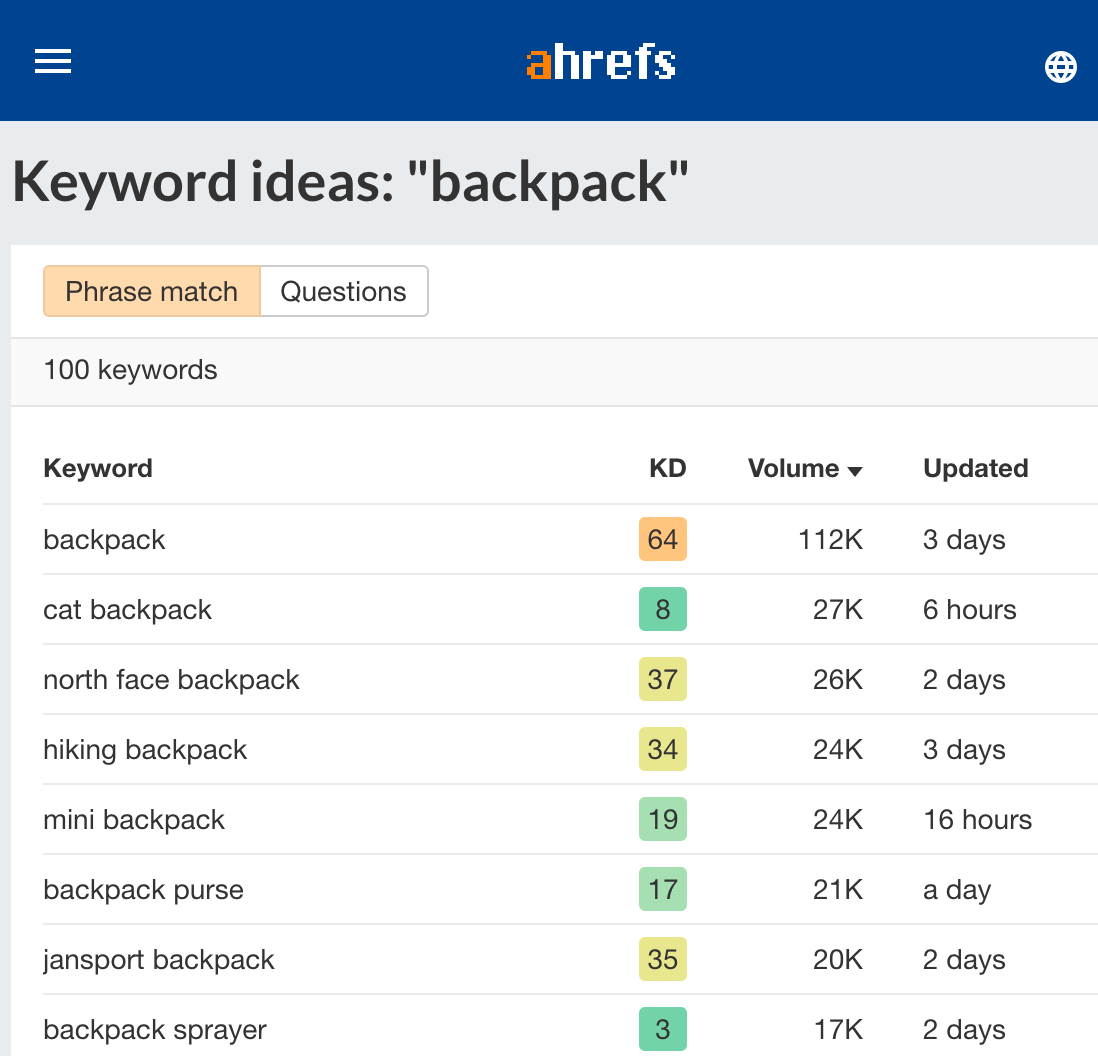Click the KD column header
Viewport: 1098px width, 1056px height.
667,469
